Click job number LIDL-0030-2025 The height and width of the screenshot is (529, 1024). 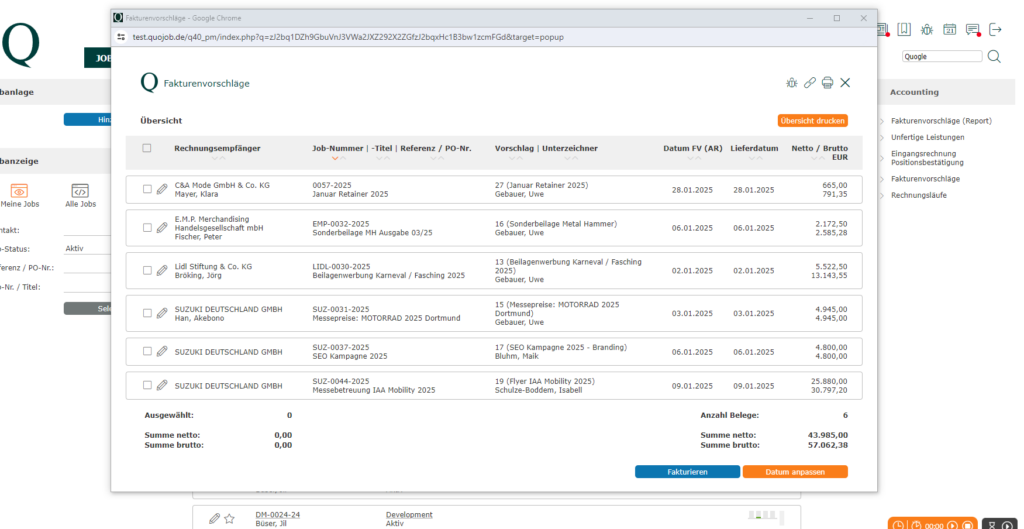tap(342, 266)
